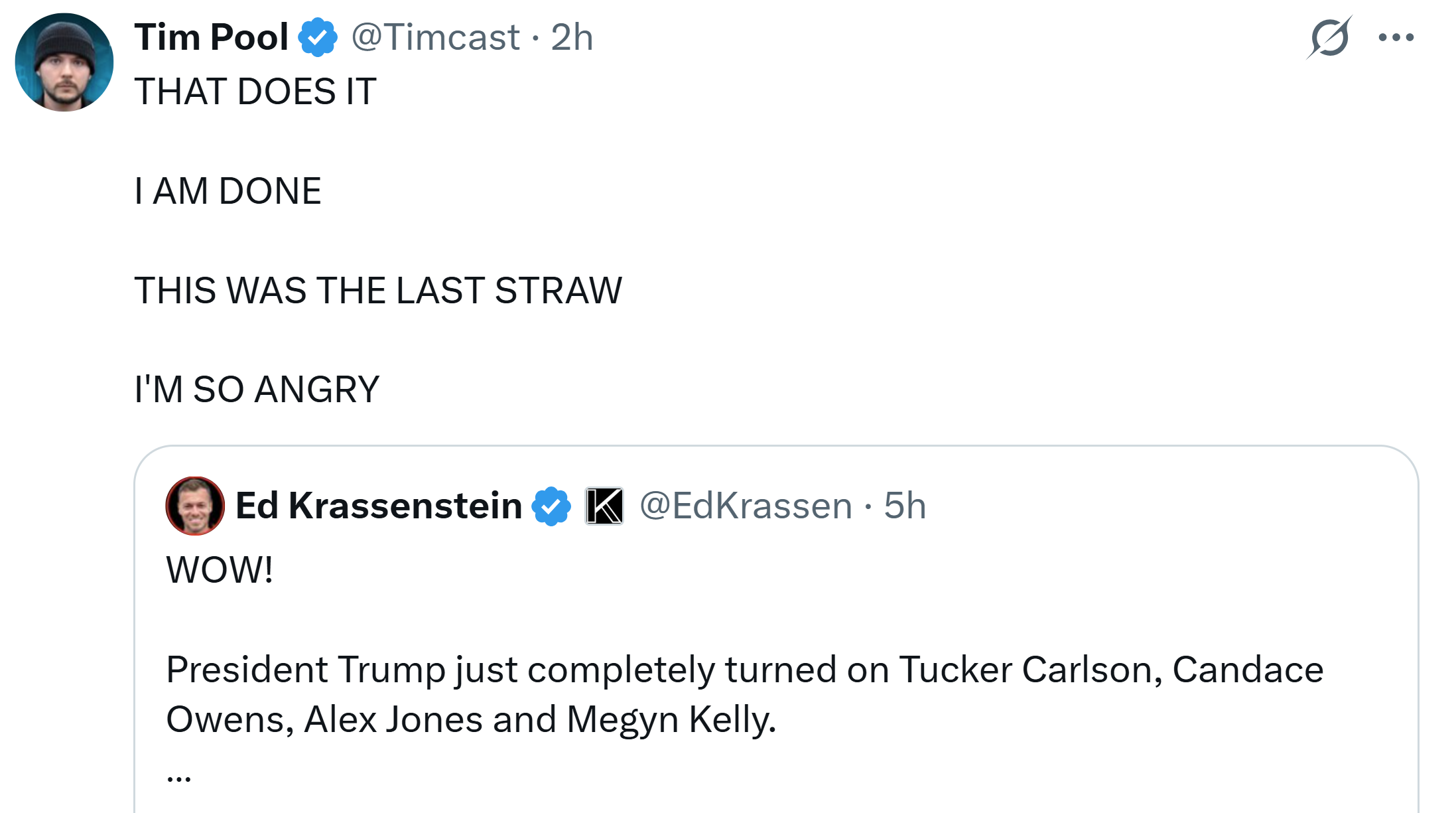This screenshot has height=813, width=1456.
Task: Click the Tim Pool display name
Action: [212, 37]
